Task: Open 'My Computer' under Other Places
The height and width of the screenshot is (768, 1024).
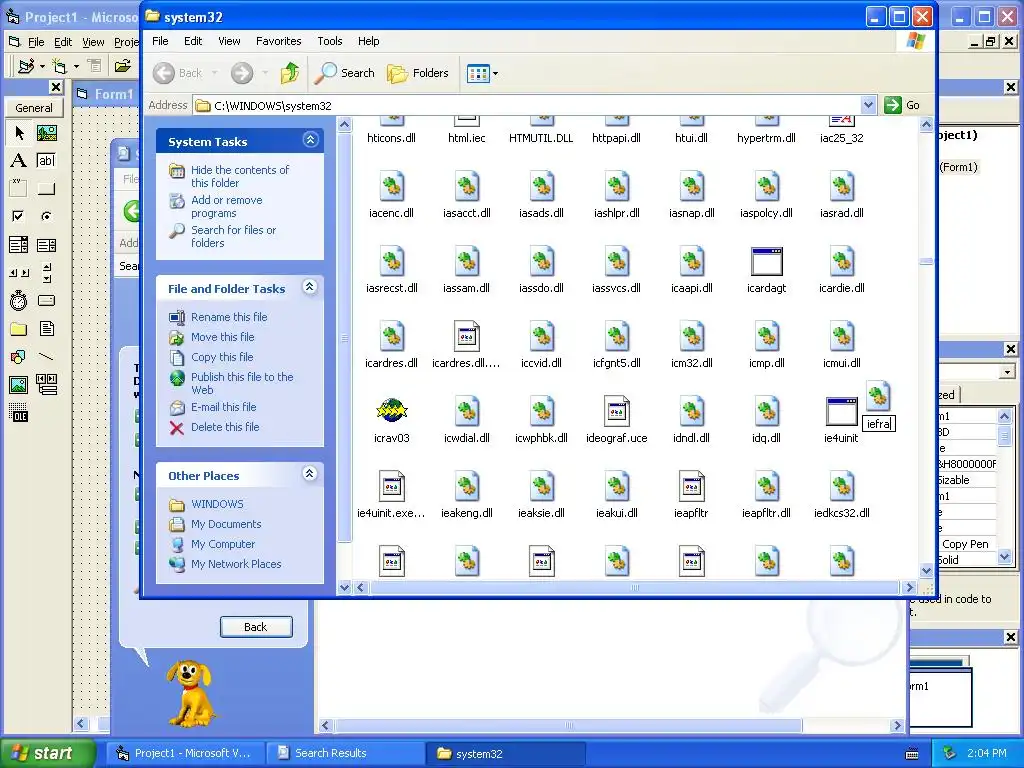Action: click(x=223, y=544)
